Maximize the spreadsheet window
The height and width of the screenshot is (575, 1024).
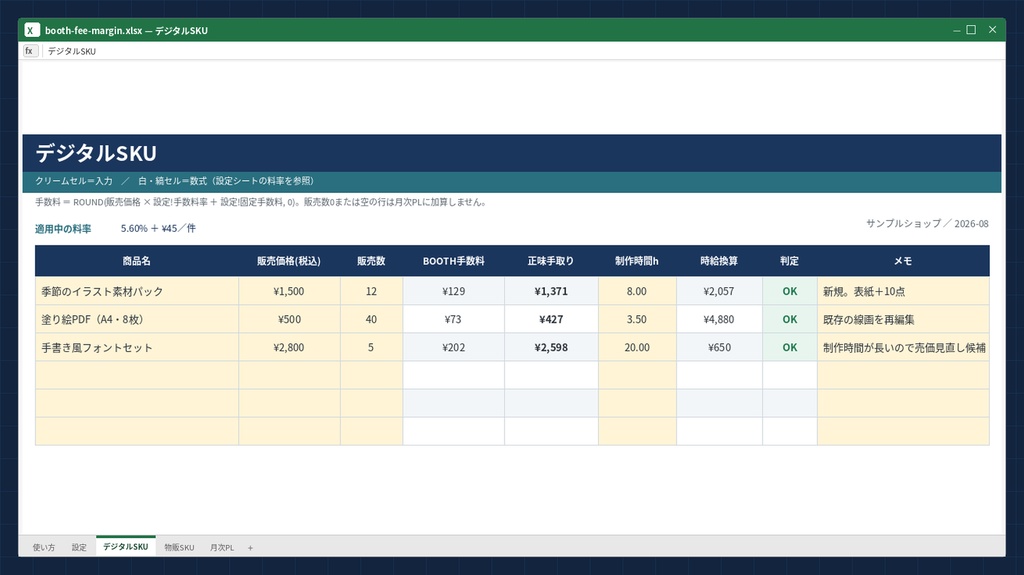971,30
